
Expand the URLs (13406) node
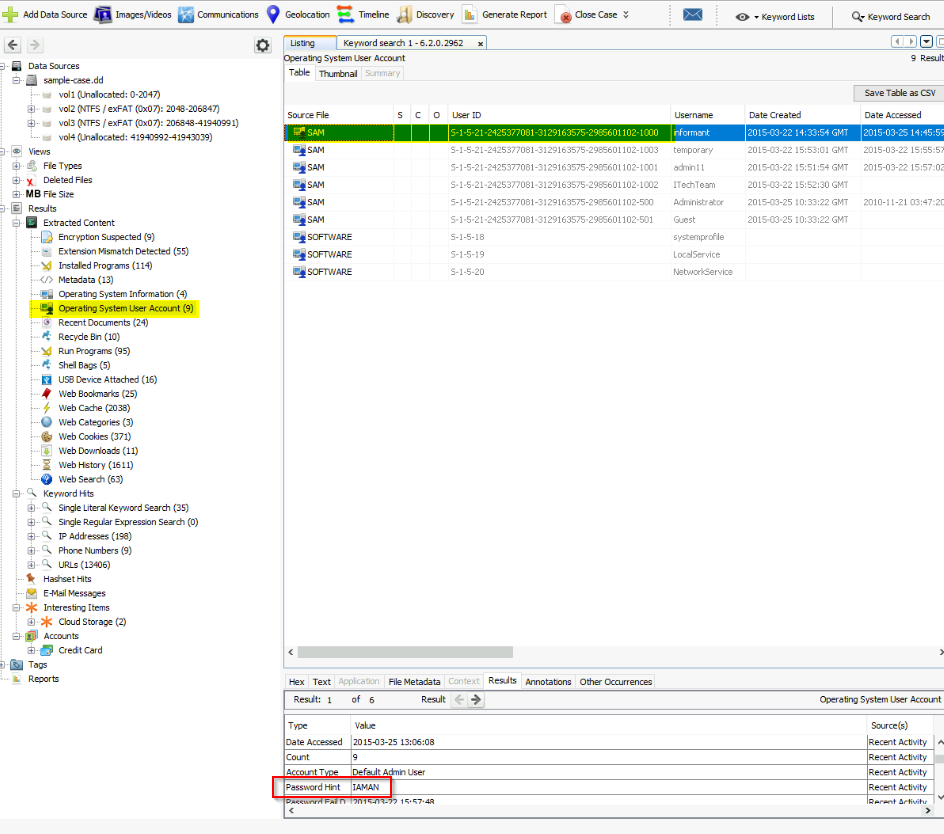click(x=31, y=565)
